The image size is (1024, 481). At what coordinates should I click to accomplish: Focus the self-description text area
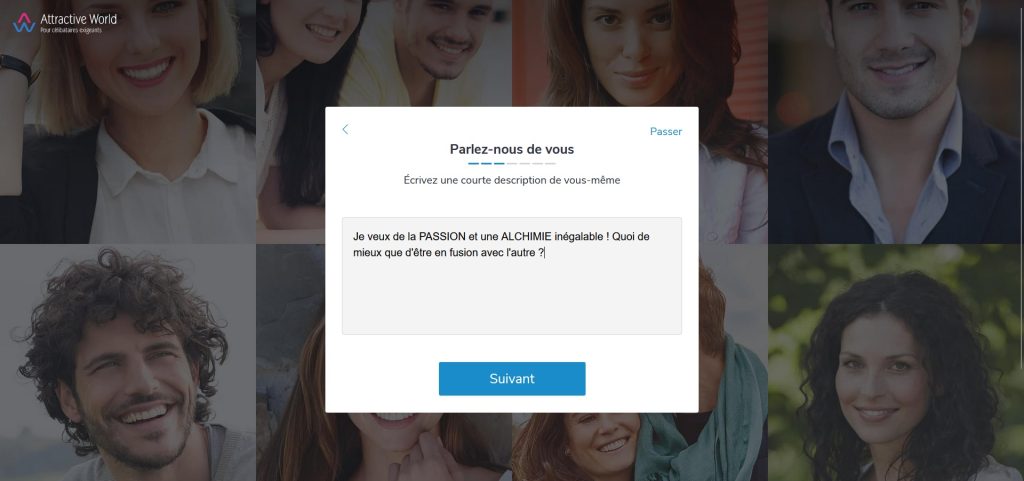pos(512,276)
